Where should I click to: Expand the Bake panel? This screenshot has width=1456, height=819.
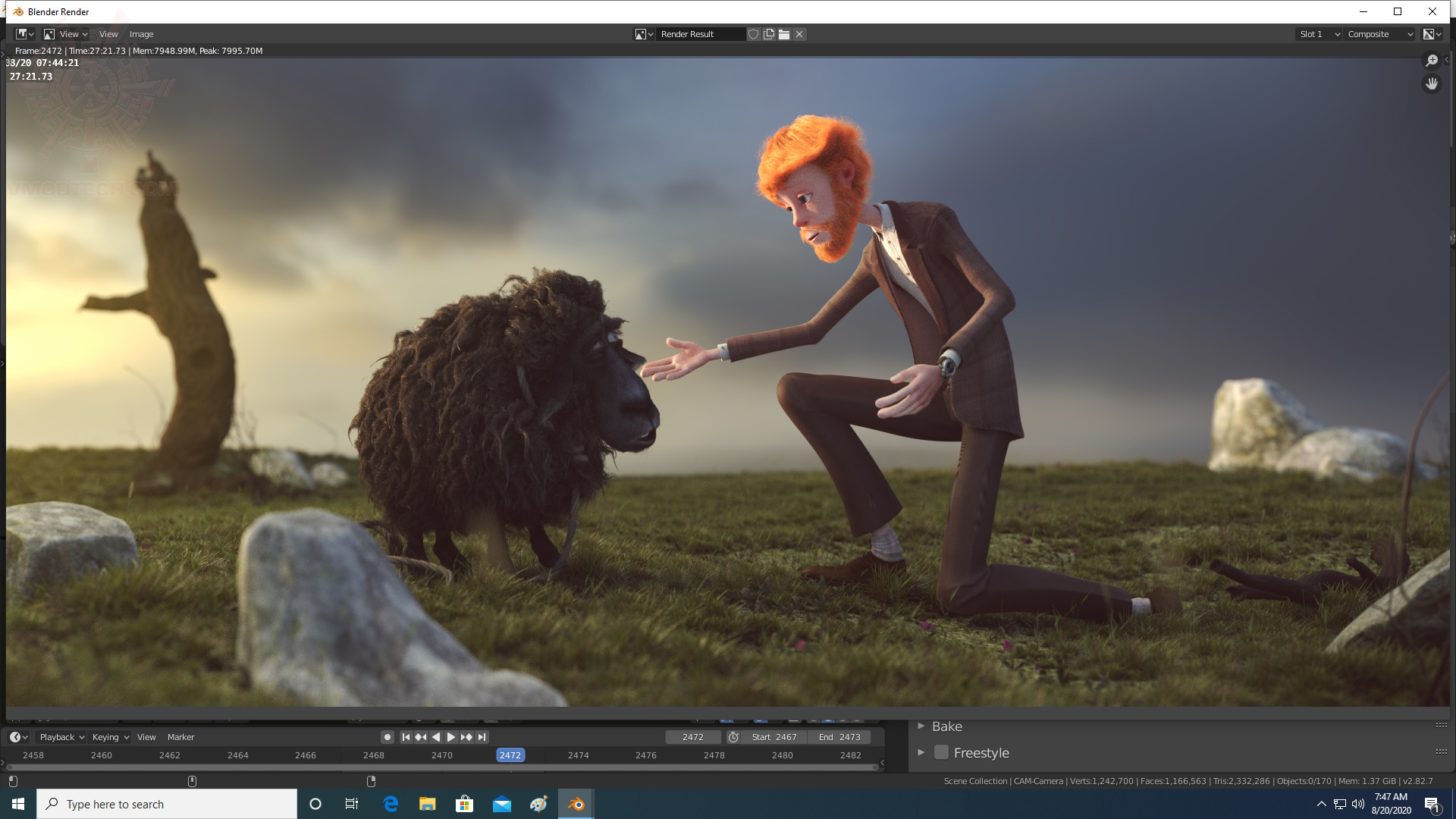(921, 726)
